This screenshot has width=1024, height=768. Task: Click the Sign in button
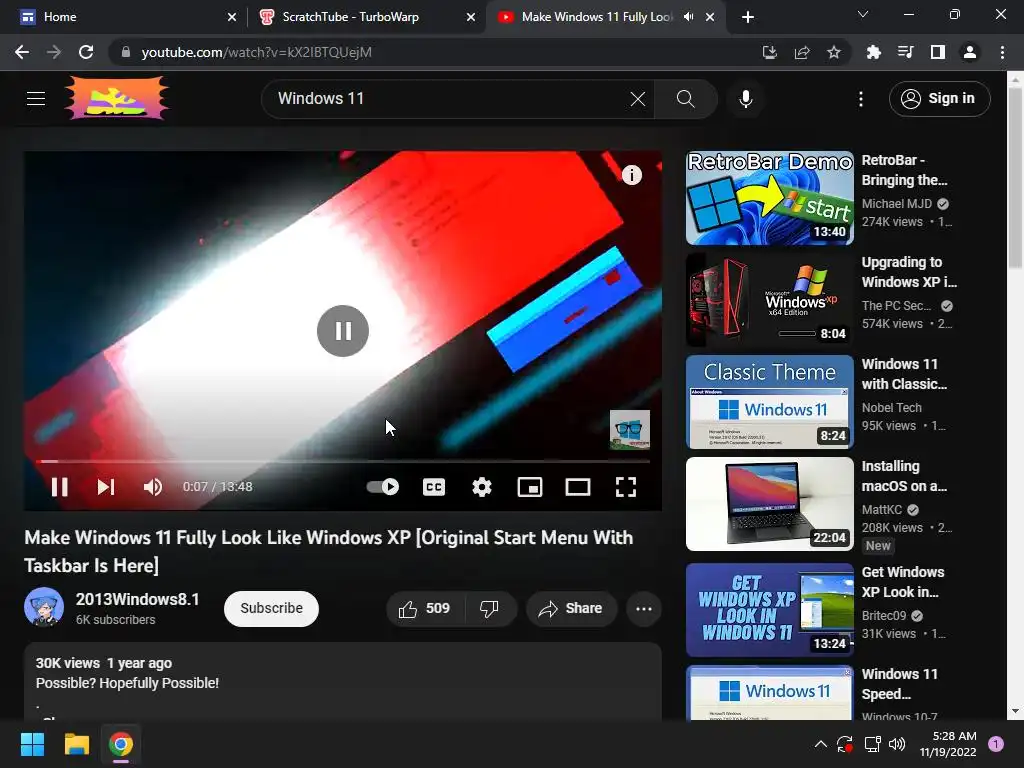(939, 99)
